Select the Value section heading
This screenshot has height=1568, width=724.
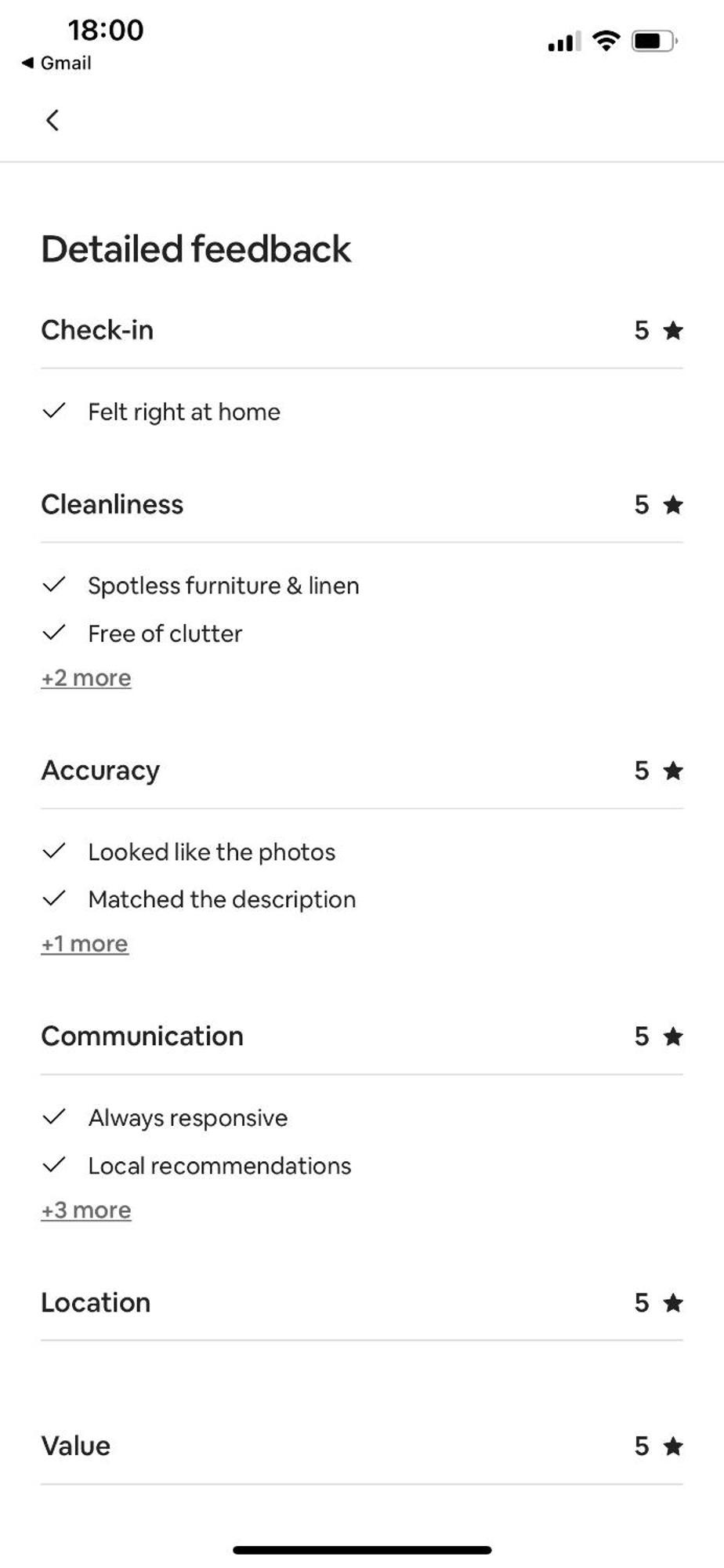(76, 1446)
